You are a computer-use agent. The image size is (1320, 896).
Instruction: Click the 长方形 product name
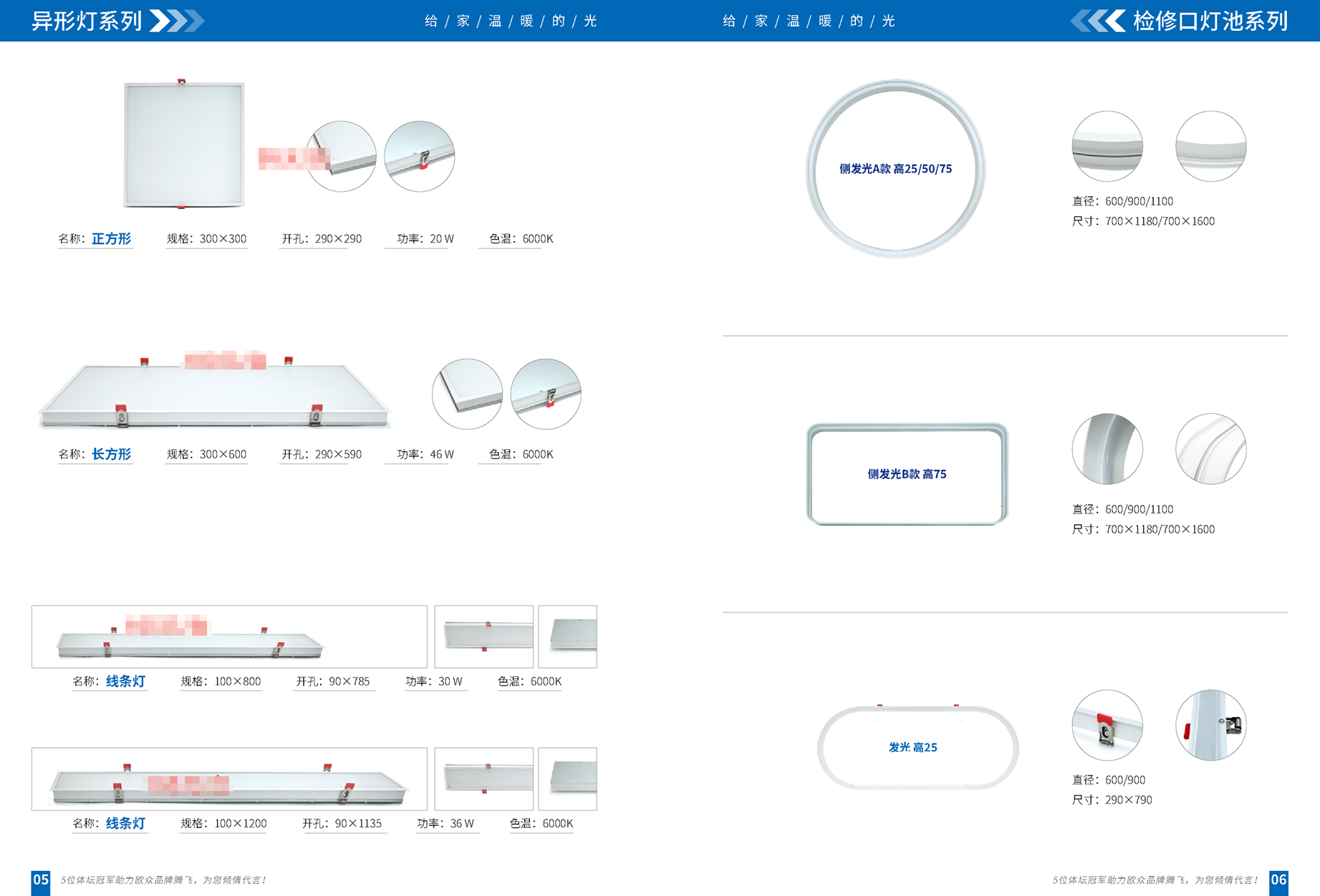[112, 454]
